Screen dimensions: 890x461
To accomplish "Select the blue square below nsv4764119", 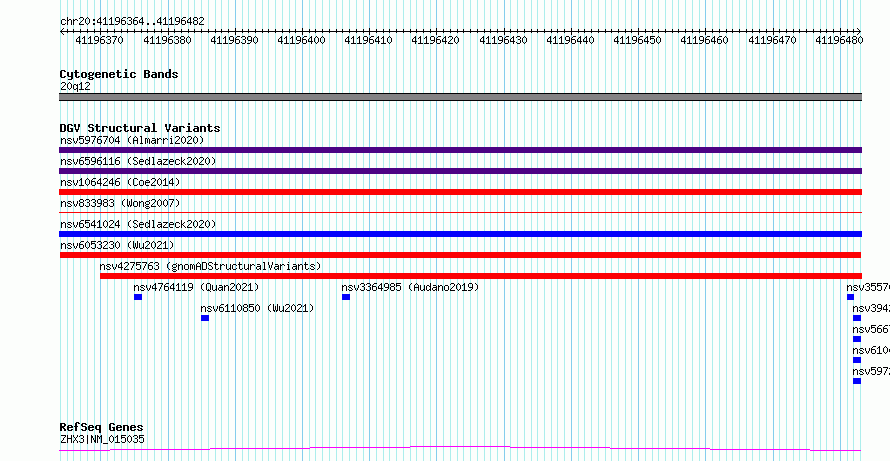I will 138,297.
